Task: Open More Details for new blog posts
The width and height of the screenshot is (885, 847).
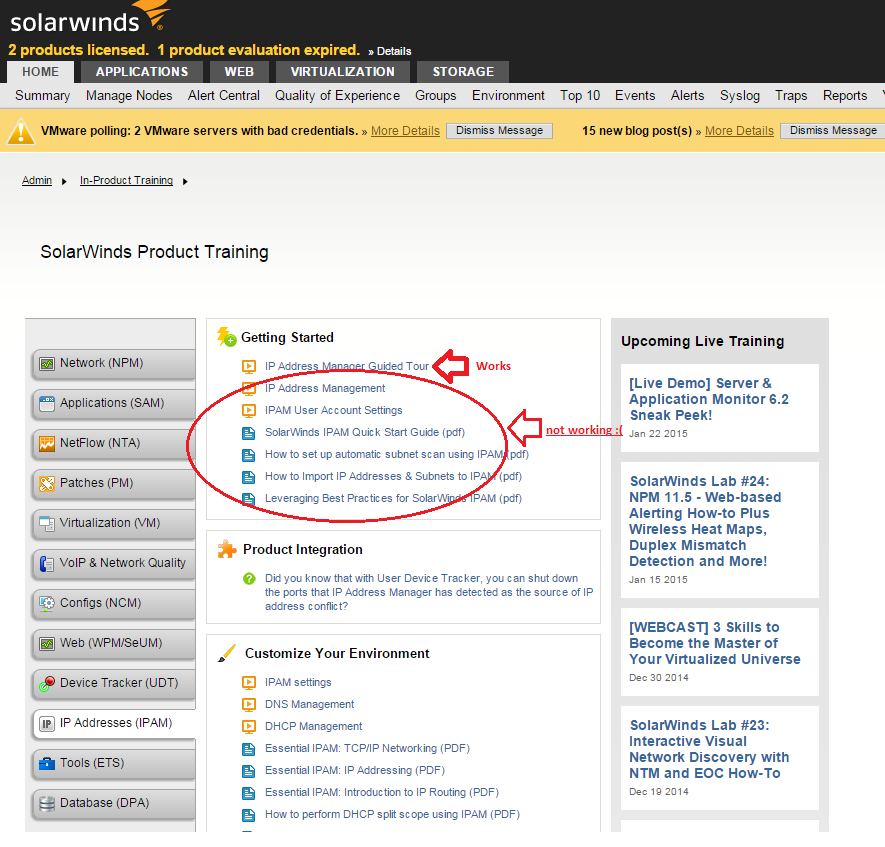Action: pyautogui.click(x=739, y=131)
